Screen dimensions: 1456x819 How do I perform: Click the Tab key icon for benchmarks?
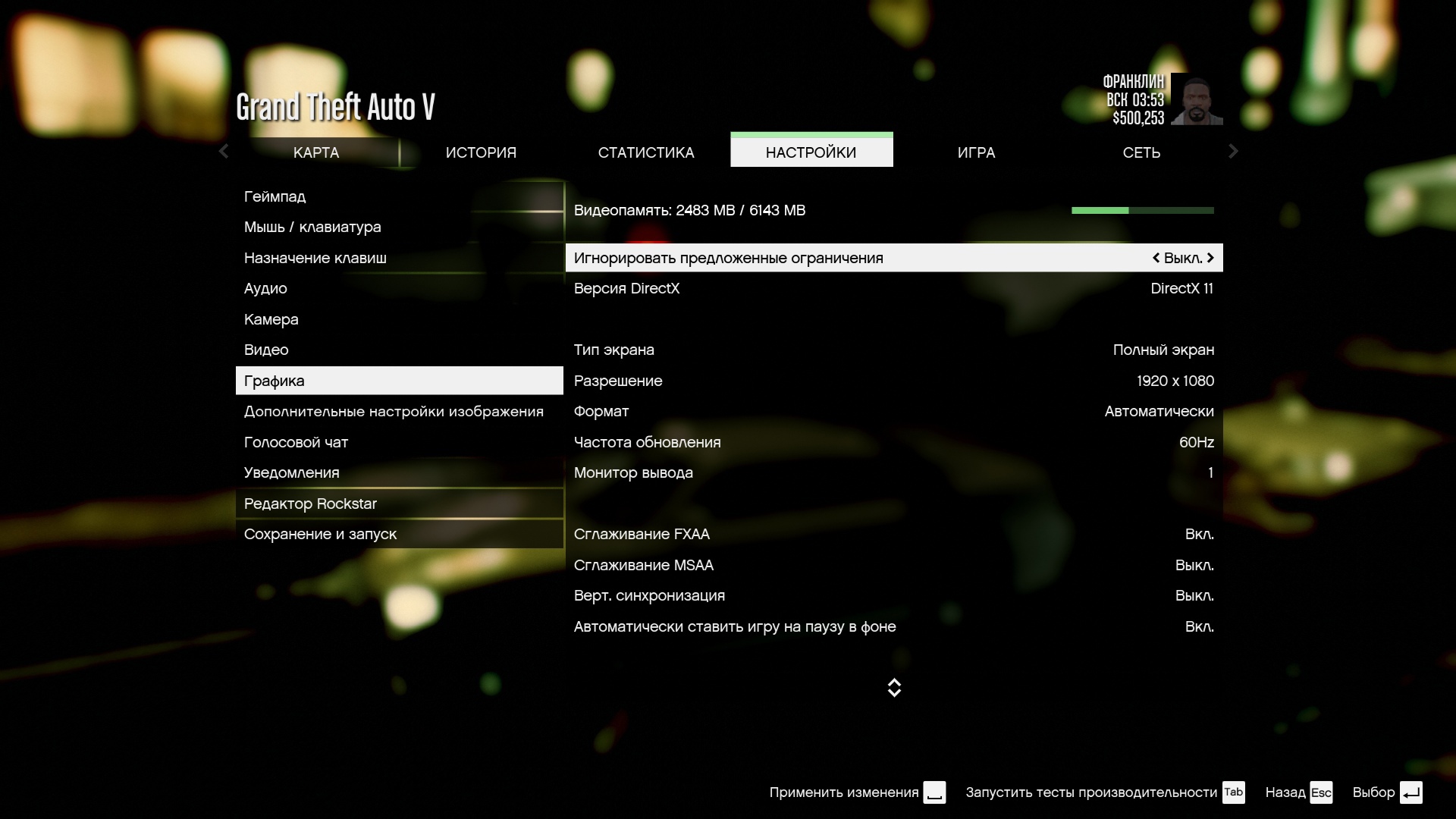[x=1233, y=792]
